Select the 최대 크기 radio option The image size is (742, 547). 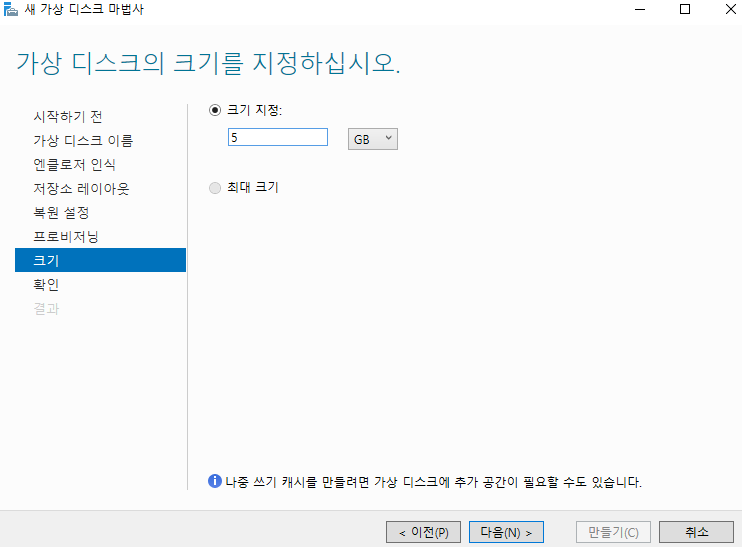(215, 188)
